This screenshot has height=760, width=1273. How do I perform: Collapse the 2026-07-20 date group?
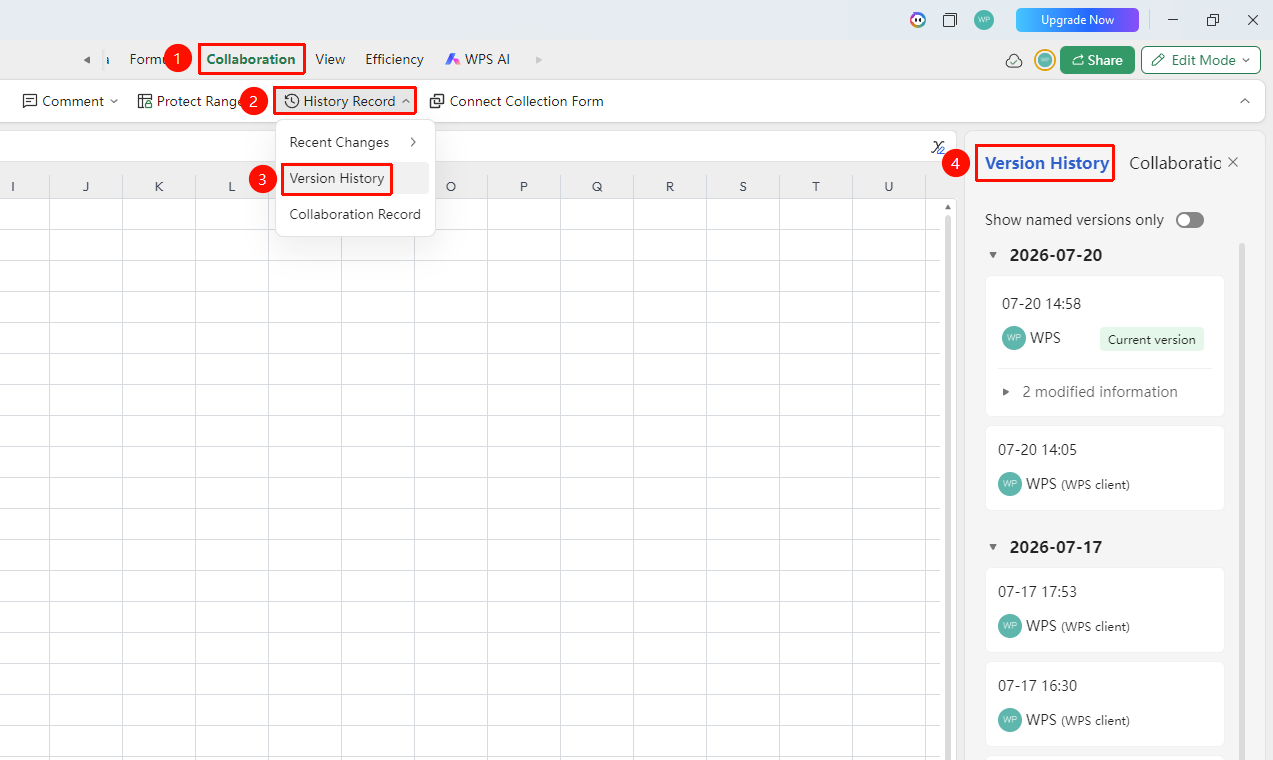(993, 255)
